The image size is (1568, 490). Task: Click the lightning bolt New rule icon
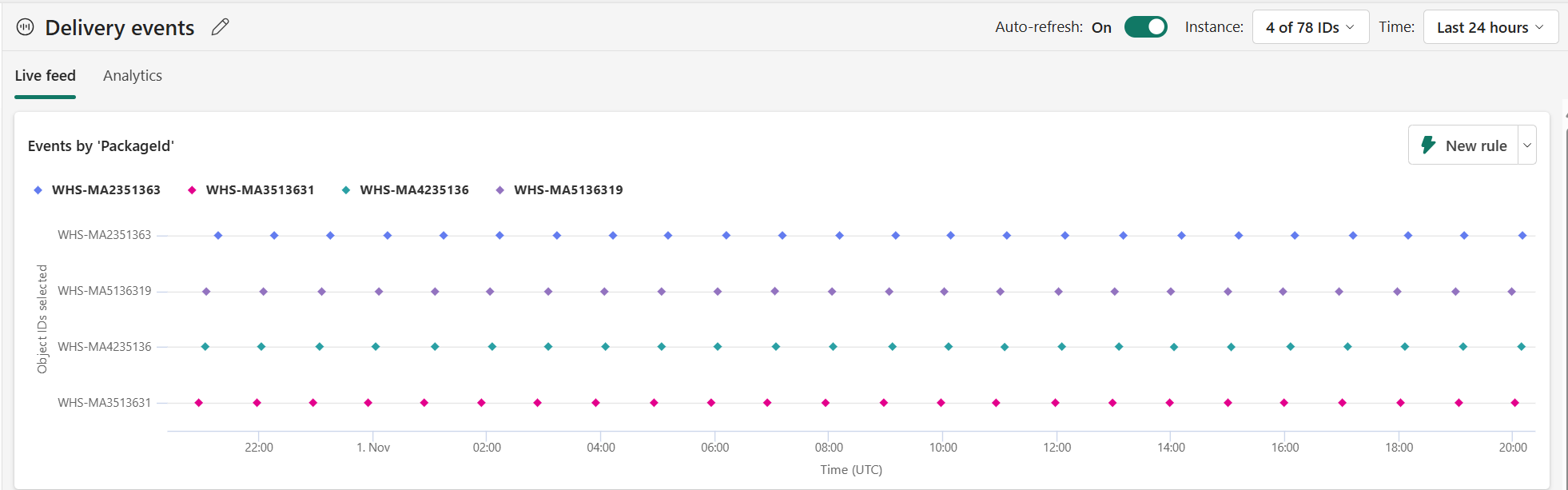[1428, 145]
